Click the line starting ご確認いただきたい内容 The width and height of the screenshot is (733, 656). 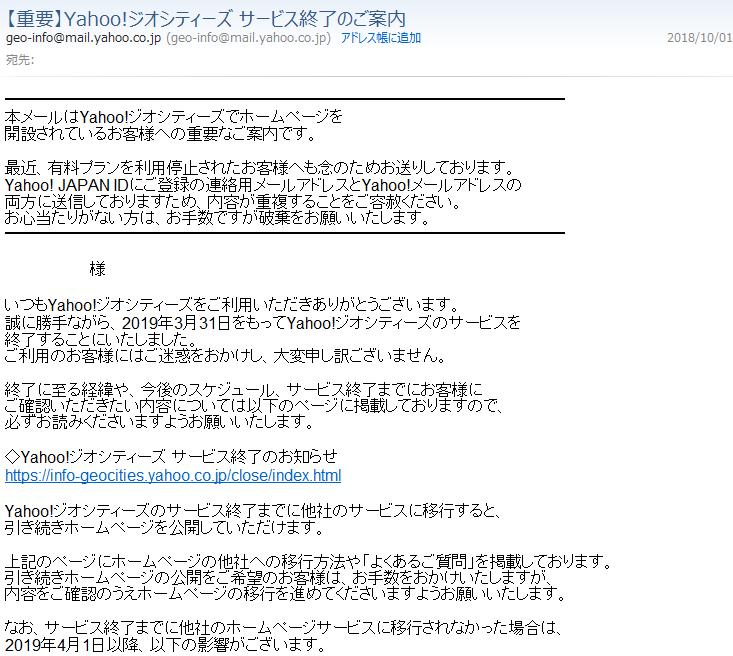(x=254, y=406)
